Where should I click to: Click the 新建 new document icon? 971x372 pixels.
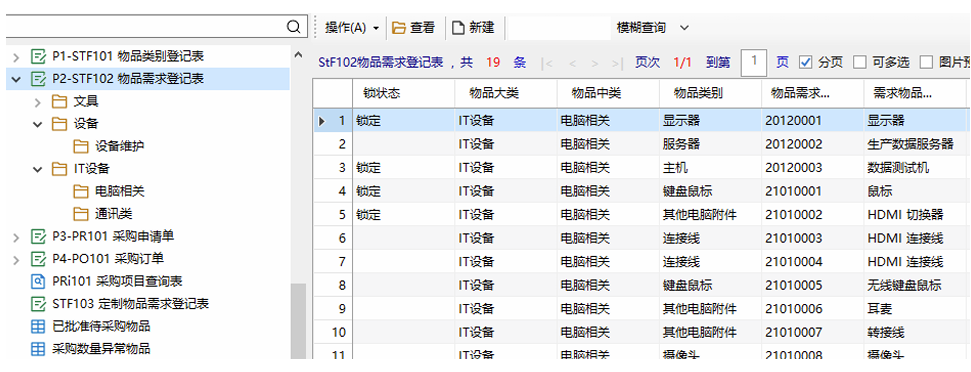coord(458,28)
